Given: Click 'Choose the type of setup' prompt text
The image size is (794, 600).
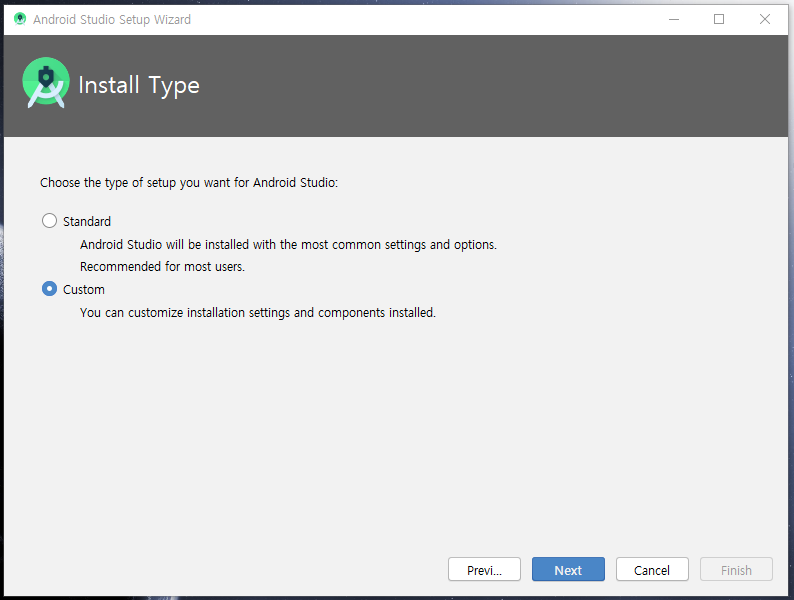Looking at the screenshot, I should 189,182.
